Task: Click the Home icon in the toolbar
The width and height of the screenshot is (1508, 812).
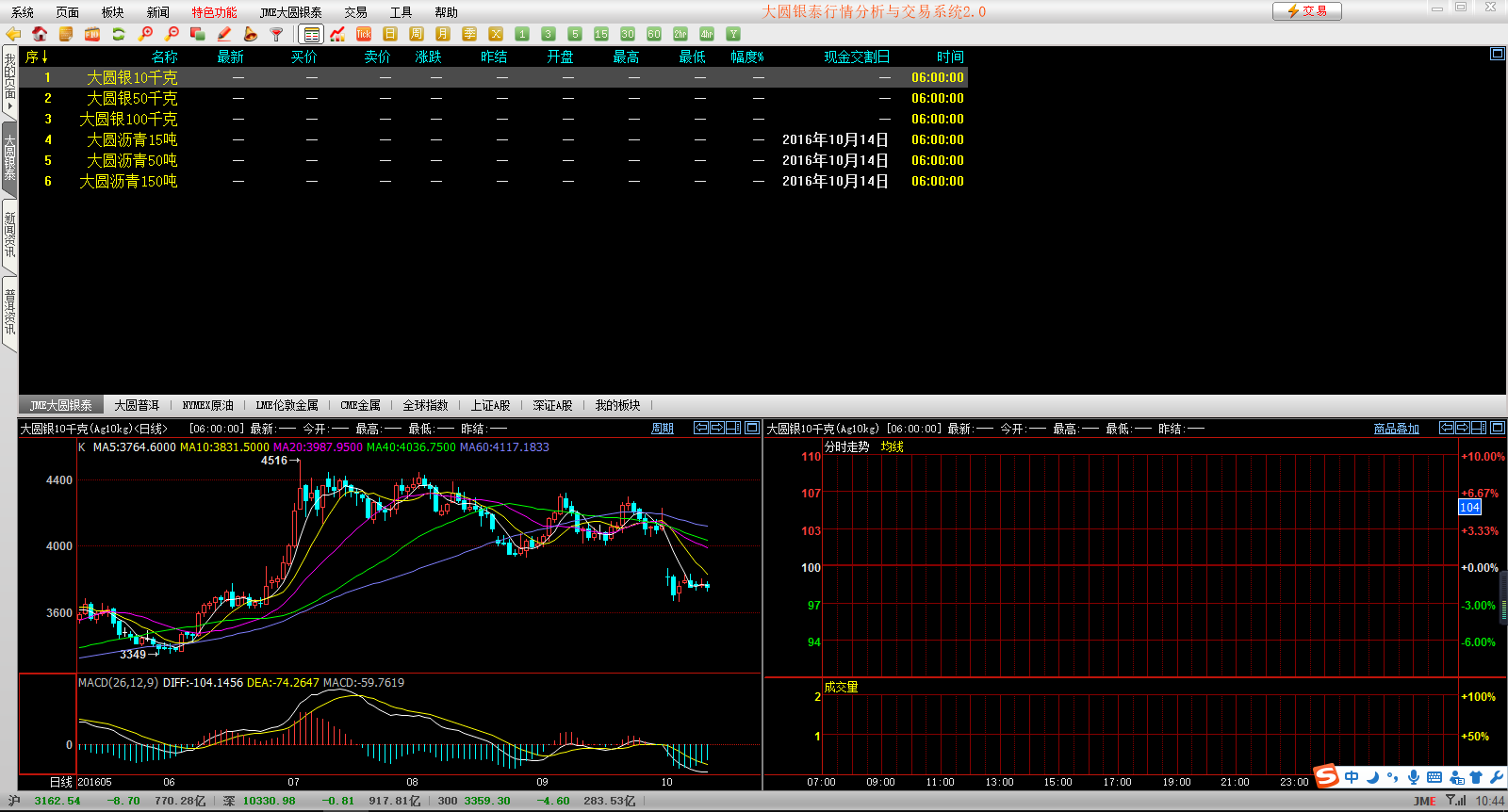Action: tap(40, 34)
